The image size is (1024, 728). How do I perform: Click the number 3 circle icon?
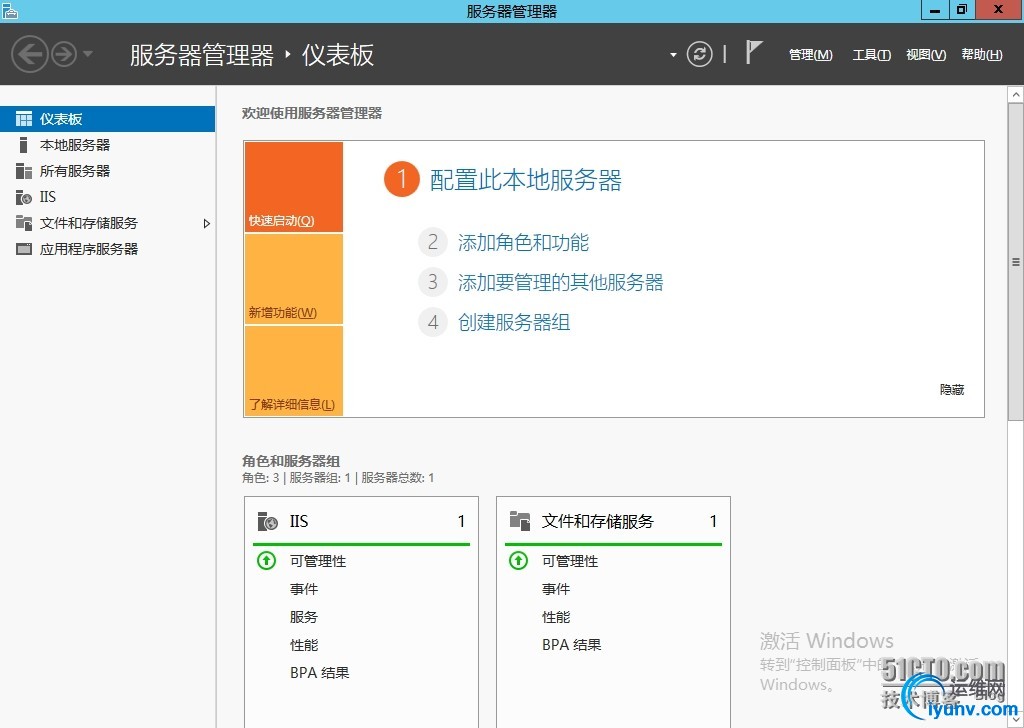(432, 282)
